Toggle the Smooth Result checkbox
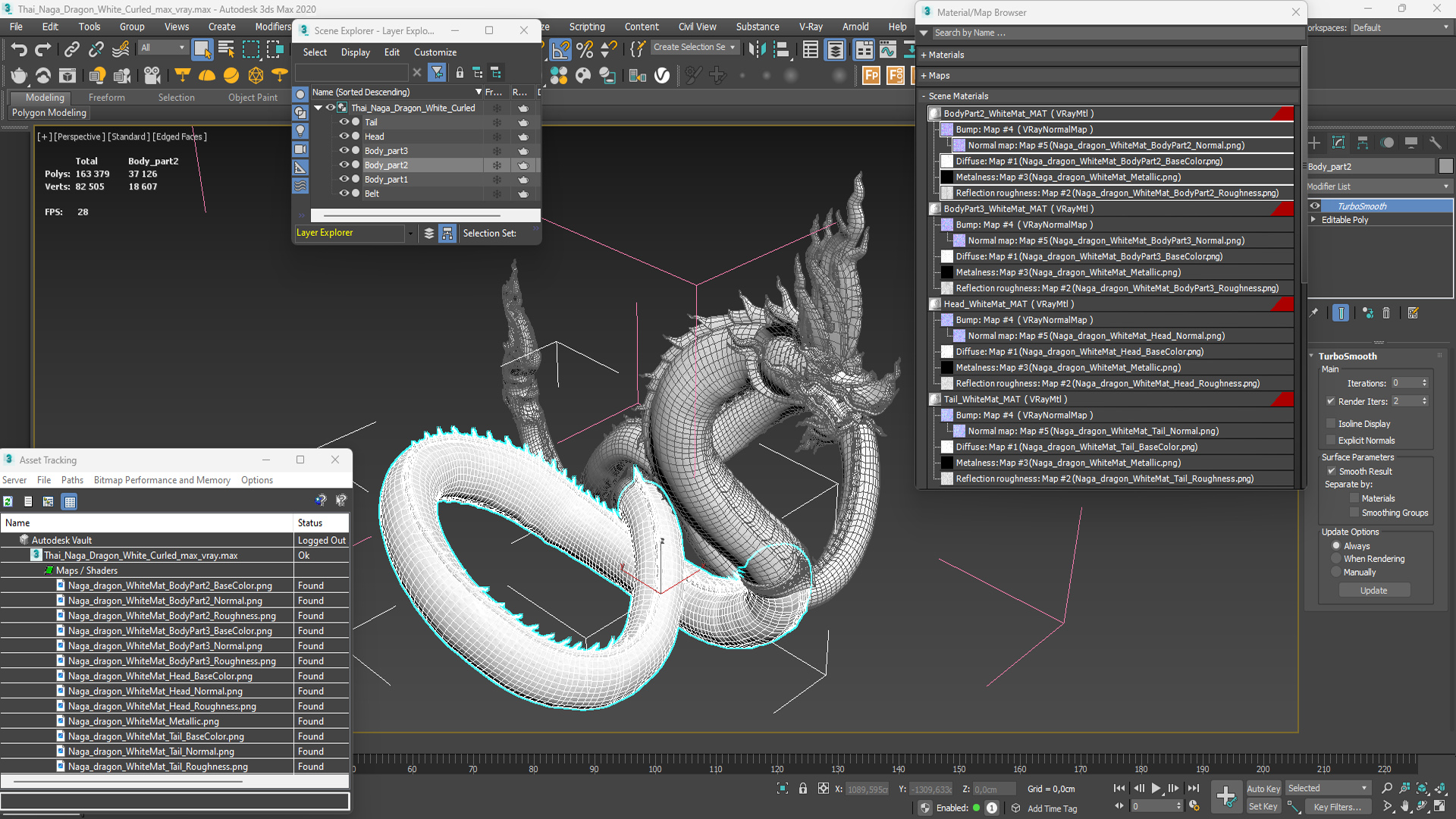The height and width of the screenshot is (819, 1456). (1331, 472)
